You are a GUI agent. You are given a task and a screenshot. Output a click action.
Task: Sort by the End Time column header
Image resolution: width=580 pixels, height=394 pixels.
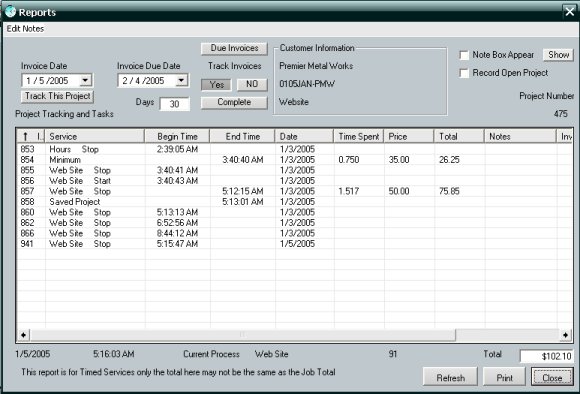242,137
